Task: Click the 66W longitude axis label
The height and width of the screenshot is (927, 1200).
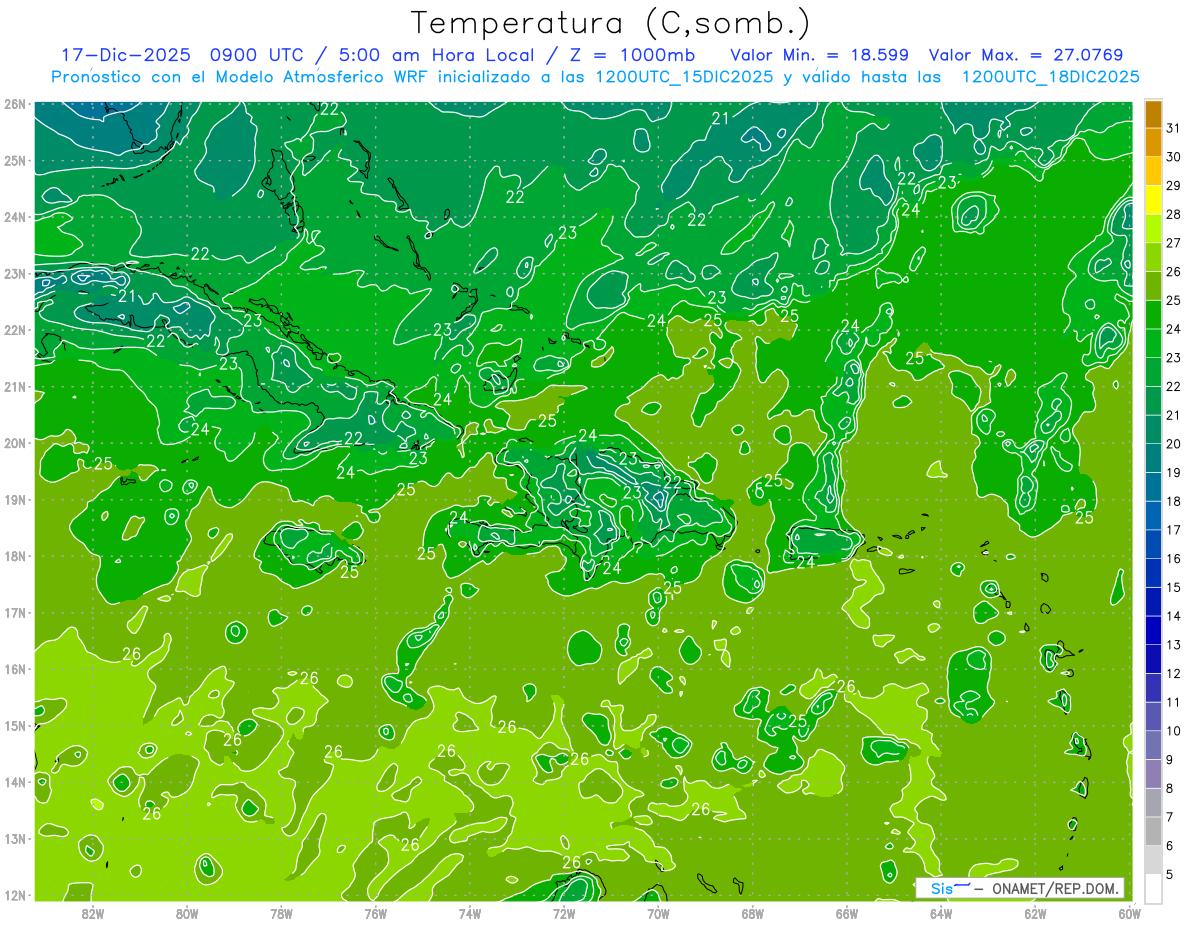Action: coord(847,913)
